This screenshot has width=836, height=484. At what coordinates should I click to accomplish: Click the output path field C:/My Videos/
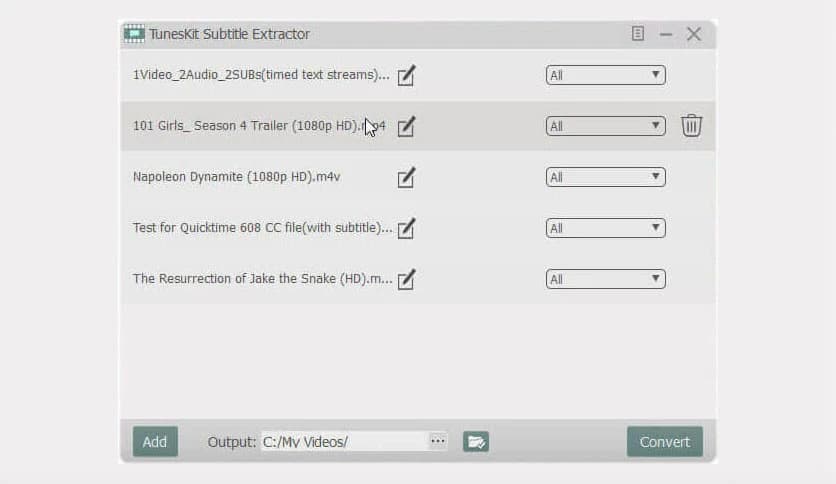pos(345,442)
